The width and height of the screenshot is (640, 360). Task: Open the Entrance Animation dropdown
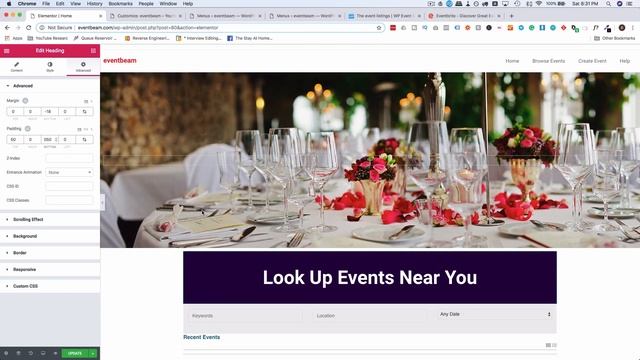(x=69, y=172)
